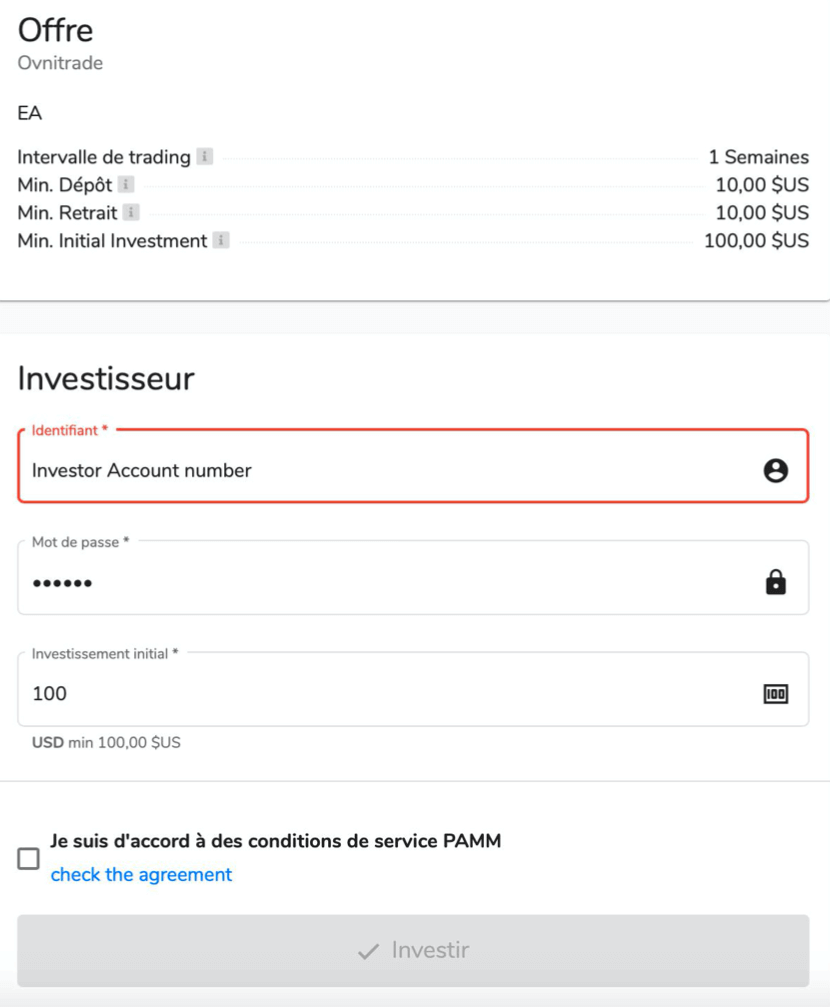
Task: Tick the PAMM service conditions checkbox
Action: [x=29, y=858]
